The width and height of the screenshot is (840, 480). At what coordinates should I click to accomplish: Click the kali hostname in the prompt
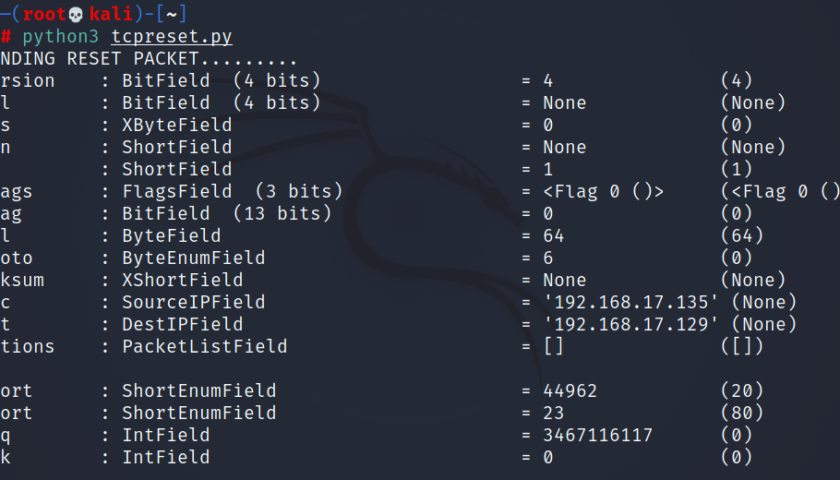pos(110,14)
